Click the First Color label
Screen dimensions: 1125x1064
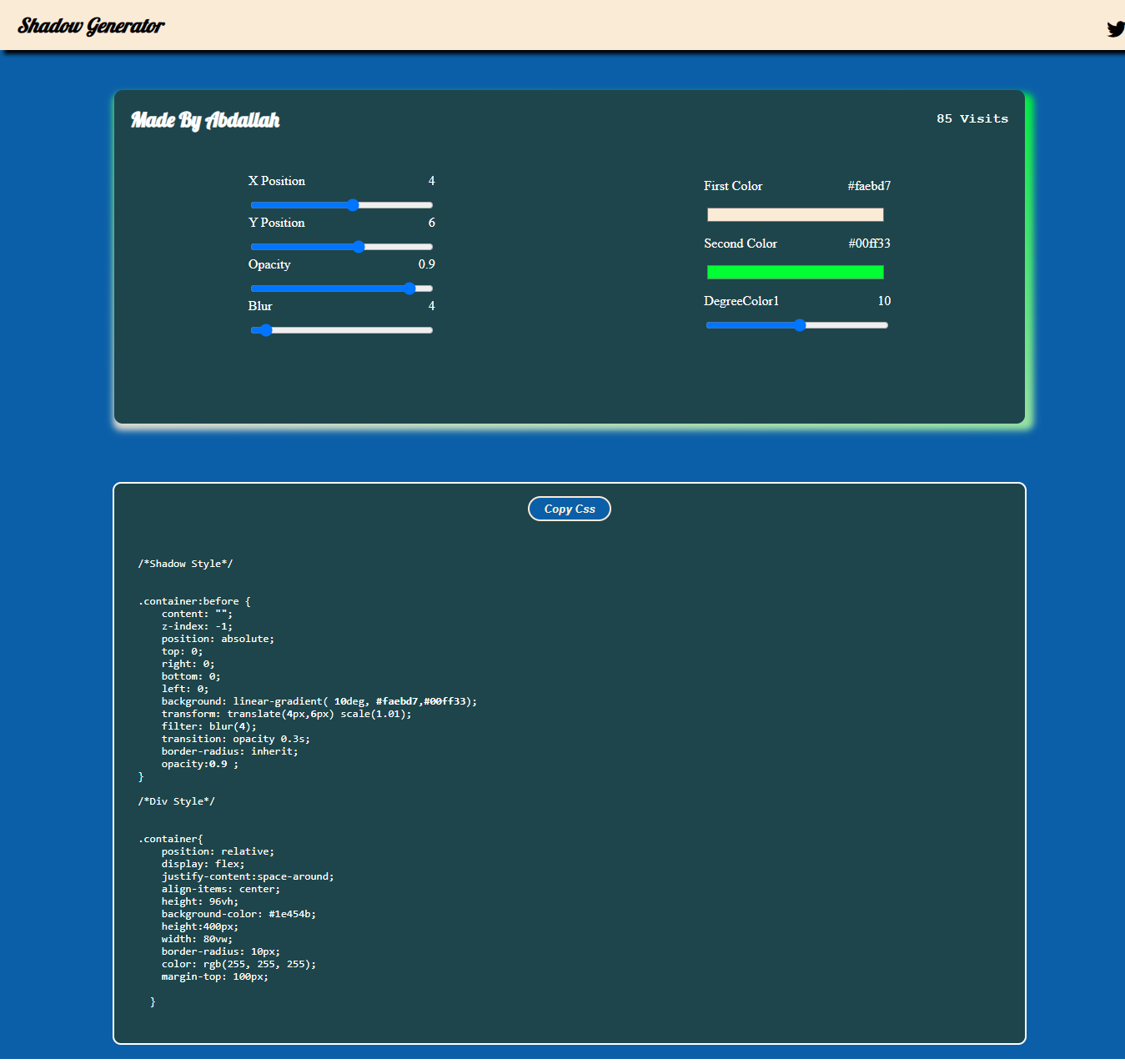733,186
